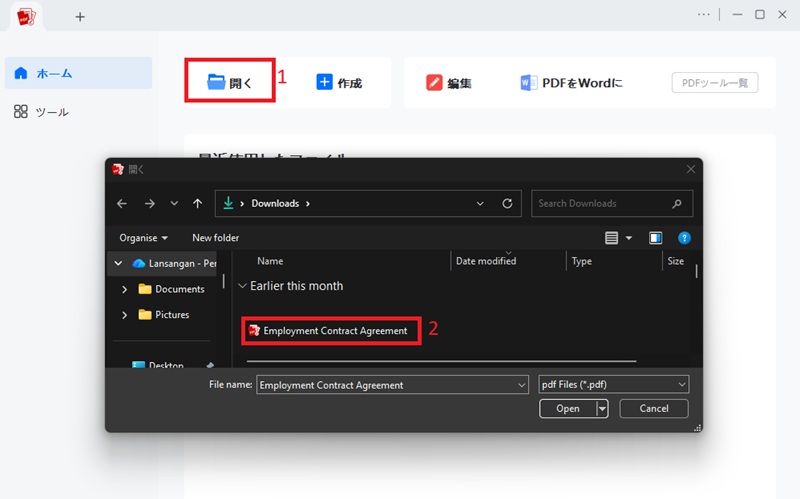Select Documents folder in navigation pane
Image resolution: width=800 pixels, height=499 pixels.
[x=171, y=289]
